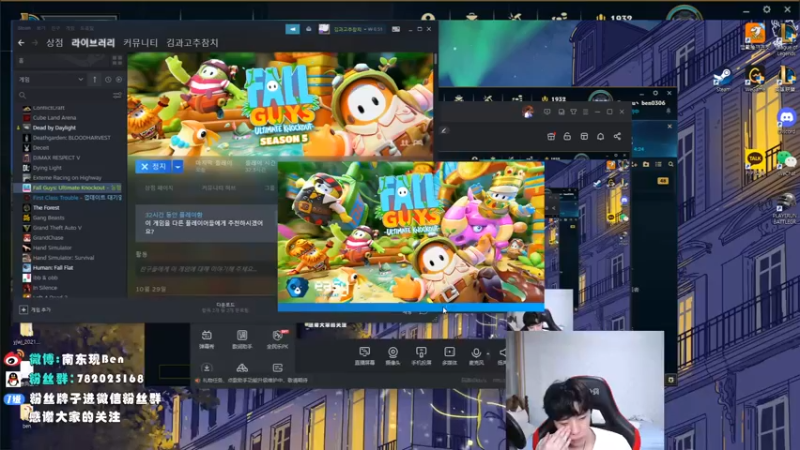
Task: Click the pencil edit icon in dark window
Action: [444, 131]
